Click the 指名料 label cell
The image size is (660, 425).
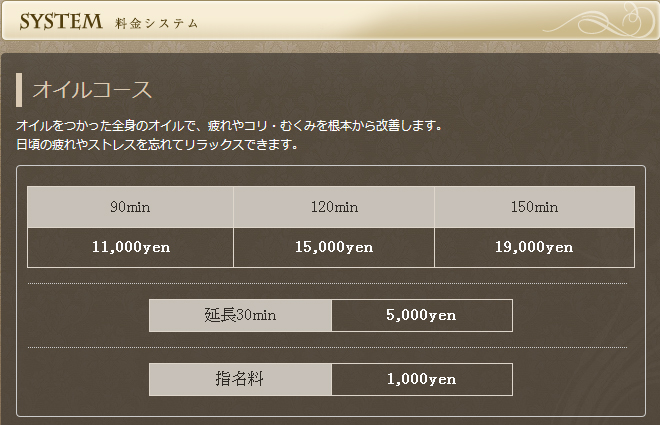pyautogui.click(x=240, y=380)
